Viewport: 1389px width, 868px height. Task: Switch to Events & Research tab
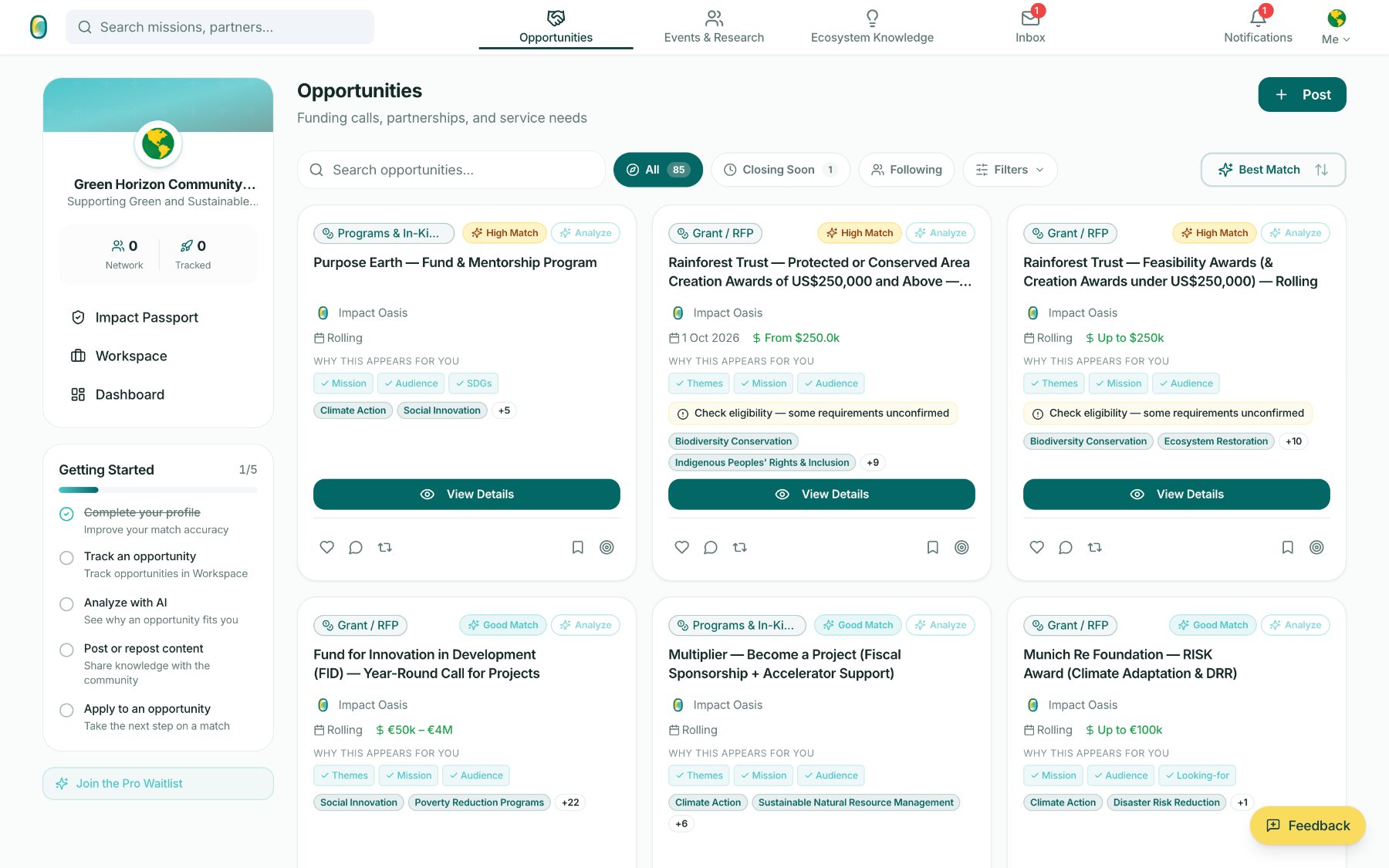tap(714, 27)
